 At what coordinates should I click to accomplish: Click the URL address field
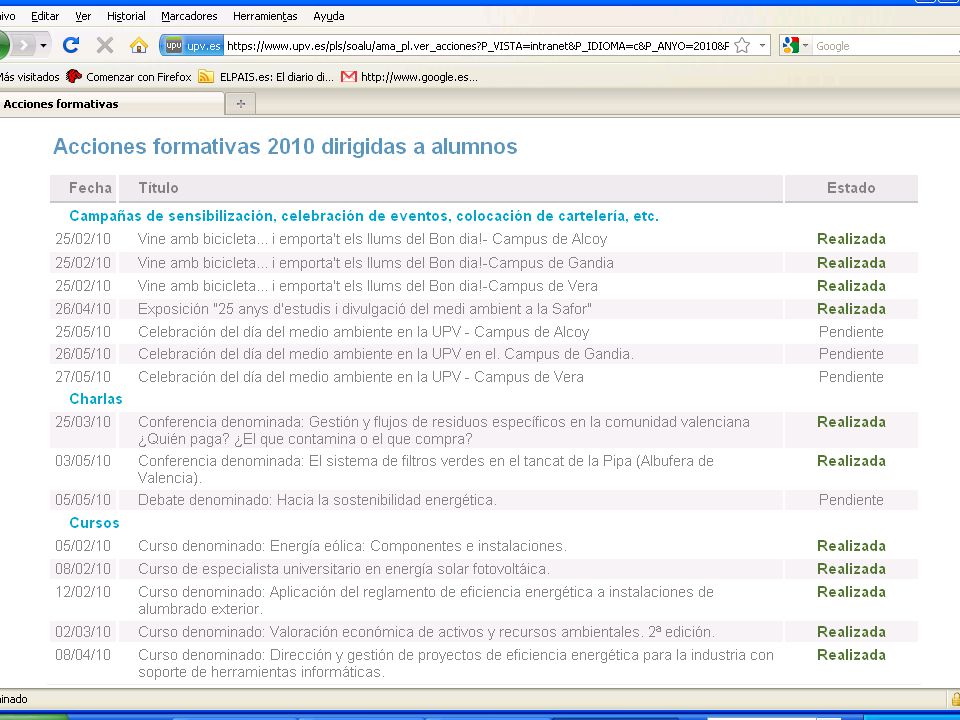tap(478, 46)
